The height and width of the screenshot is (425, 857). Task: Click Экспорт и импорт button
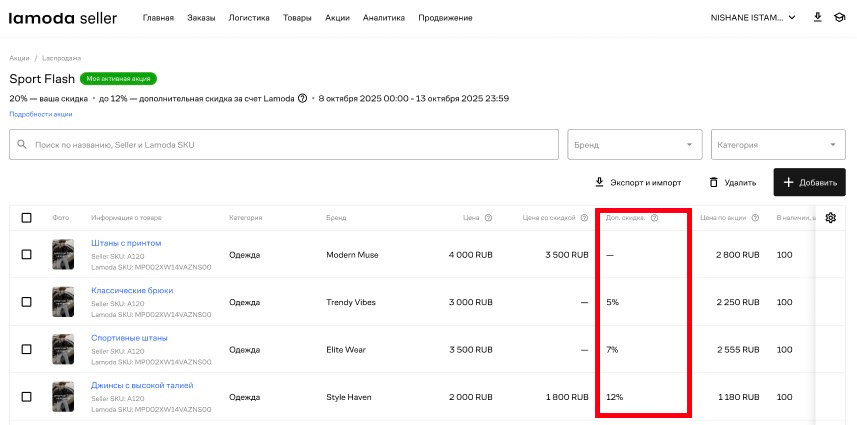click(x=638, y=183)
